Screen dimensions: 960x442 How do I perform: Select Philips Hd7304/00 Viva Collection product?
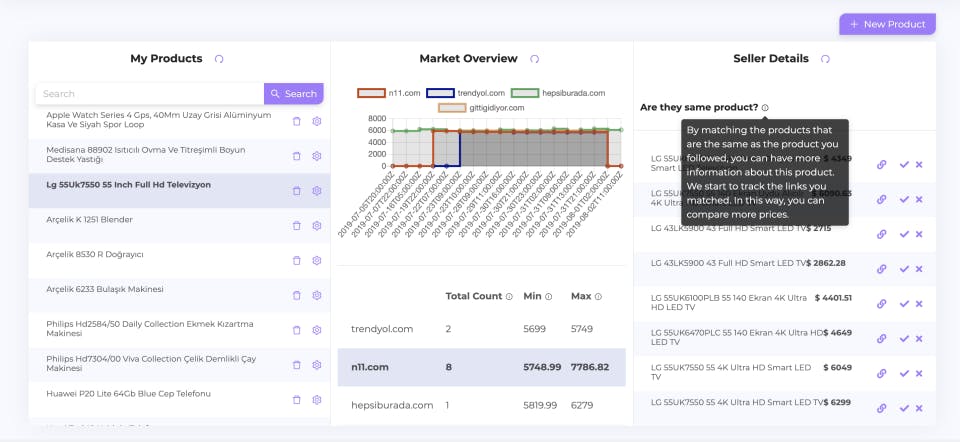(179, 365)
